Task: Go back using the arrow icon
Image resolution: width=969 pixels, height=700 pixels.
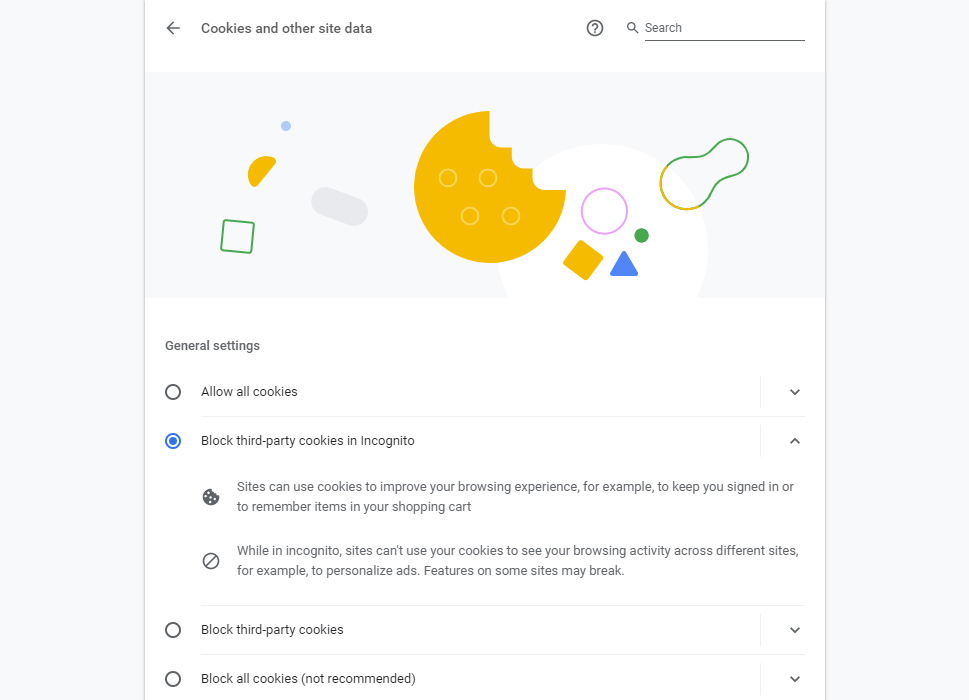Action: (x=173, y=28)
